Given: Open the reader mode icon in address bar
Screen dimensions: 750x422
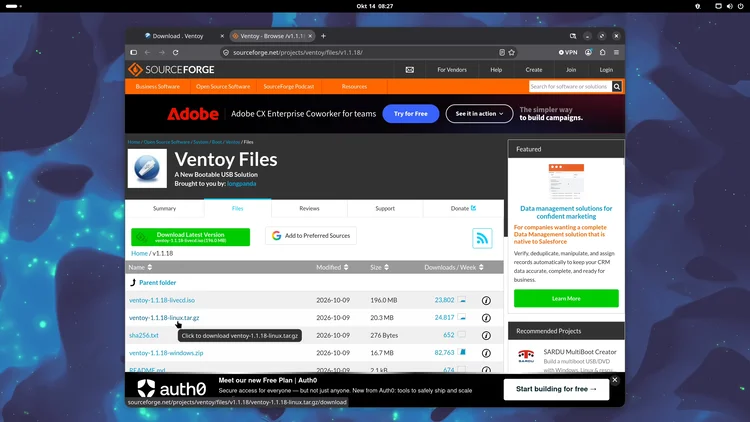Looking at the screenshot, I should (502, 53).
